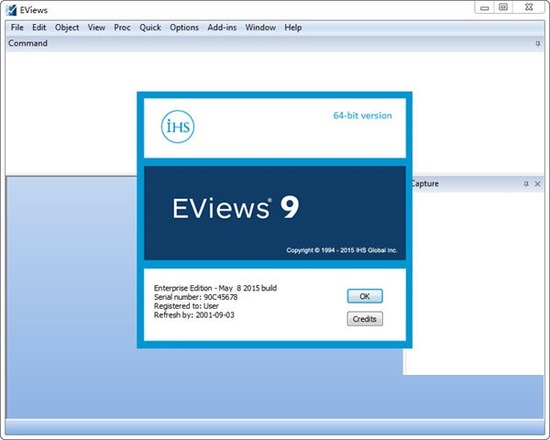550x440 pixels.
Task: Click the IHS logo in About dialog
Action: (x=177, y=127)
